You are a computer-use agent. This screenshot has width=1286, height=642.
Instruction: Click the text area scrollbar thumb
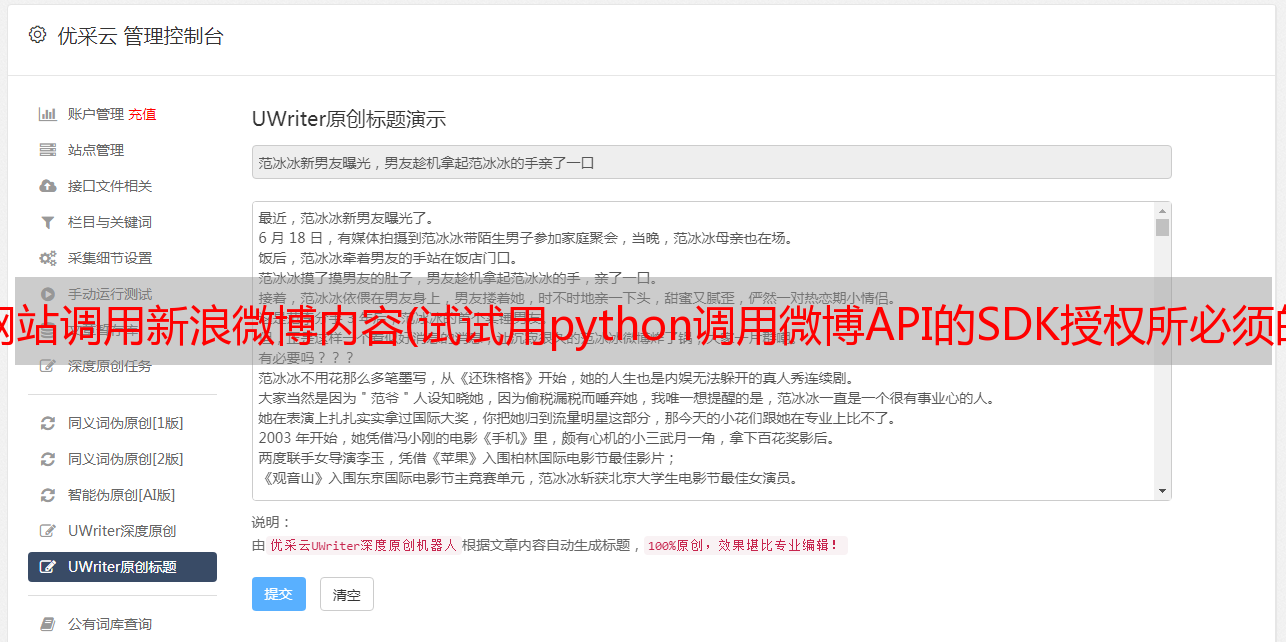click(1162, 228)
